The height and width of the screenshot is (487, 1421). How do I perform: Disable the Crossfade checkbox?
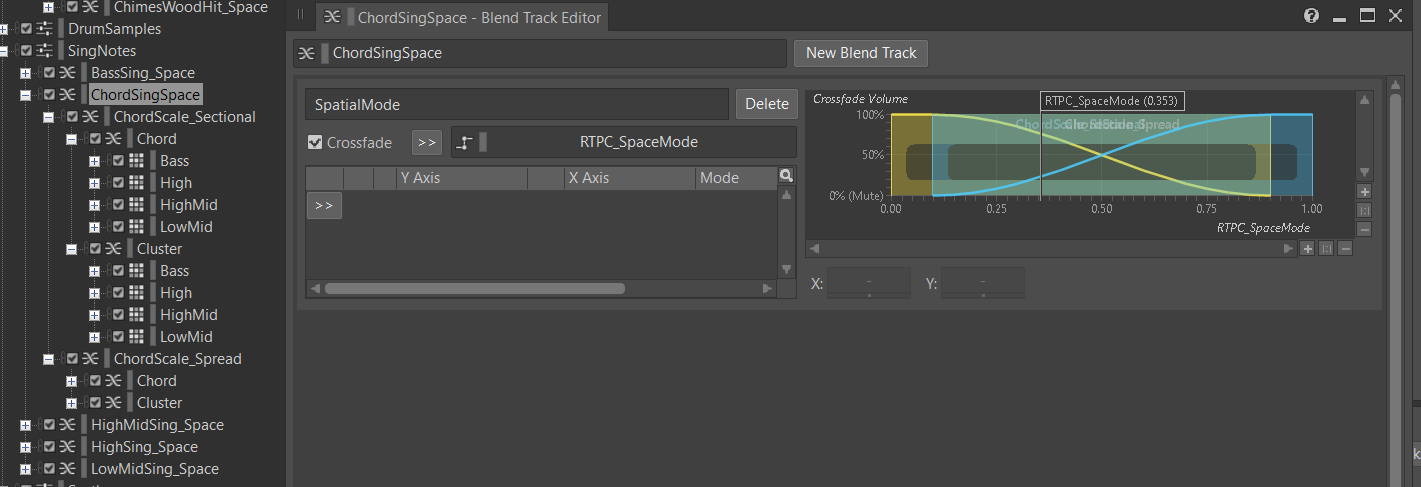click(x=315, y=142)
